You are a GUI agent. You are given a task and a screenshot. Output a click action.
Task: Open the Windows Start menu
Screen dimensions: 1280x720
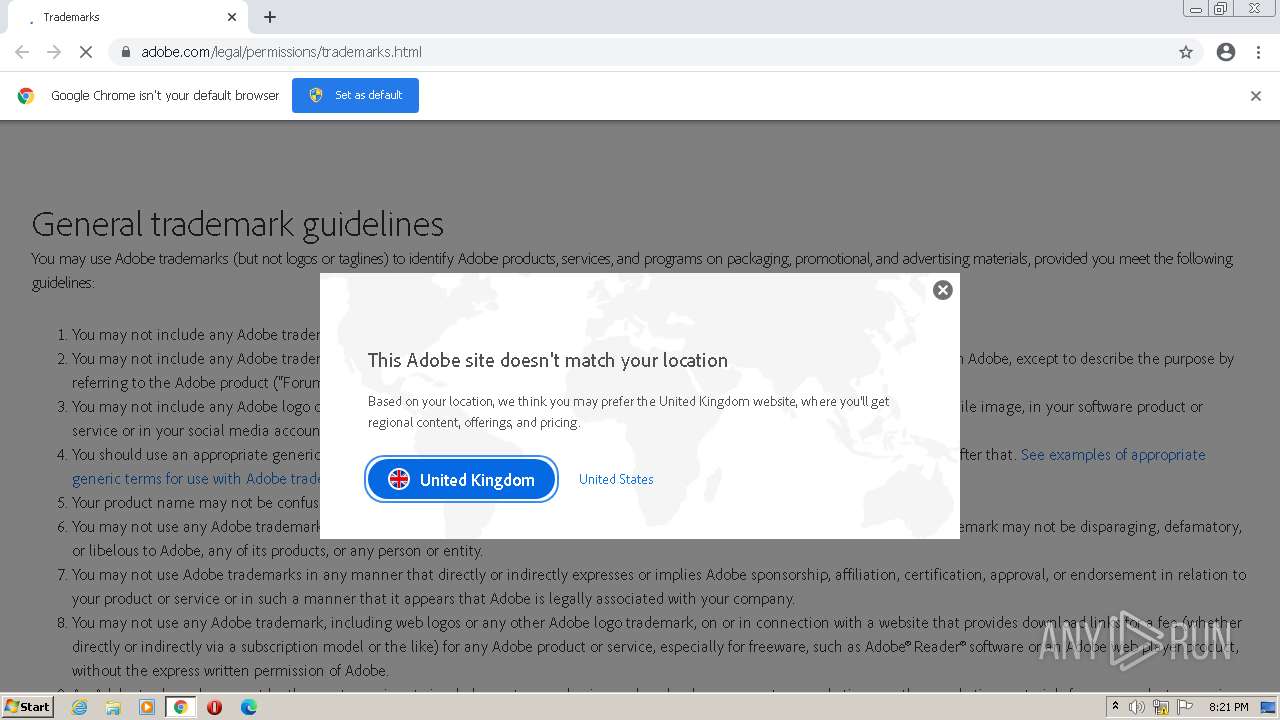point(27,707)
